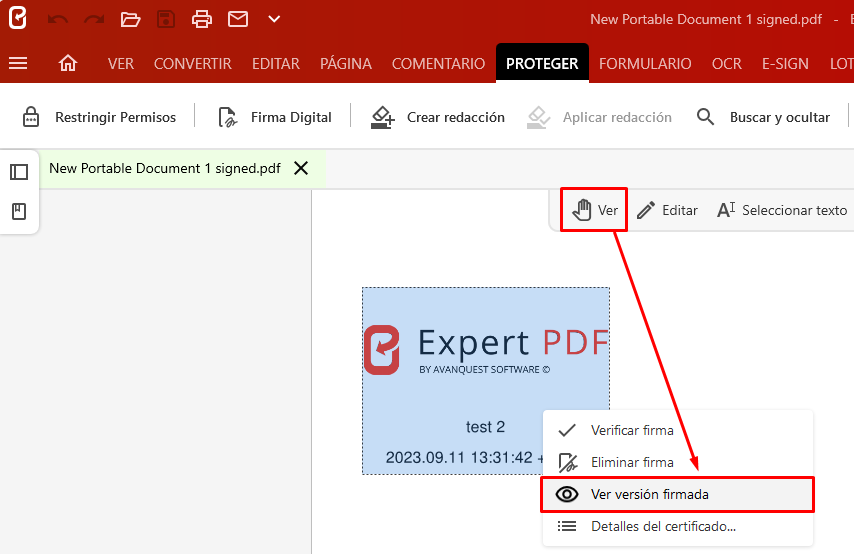Viewport: 854px width, 554px height.
Task: Print the document
Action: pyautogui.click(x=202, y=20)
